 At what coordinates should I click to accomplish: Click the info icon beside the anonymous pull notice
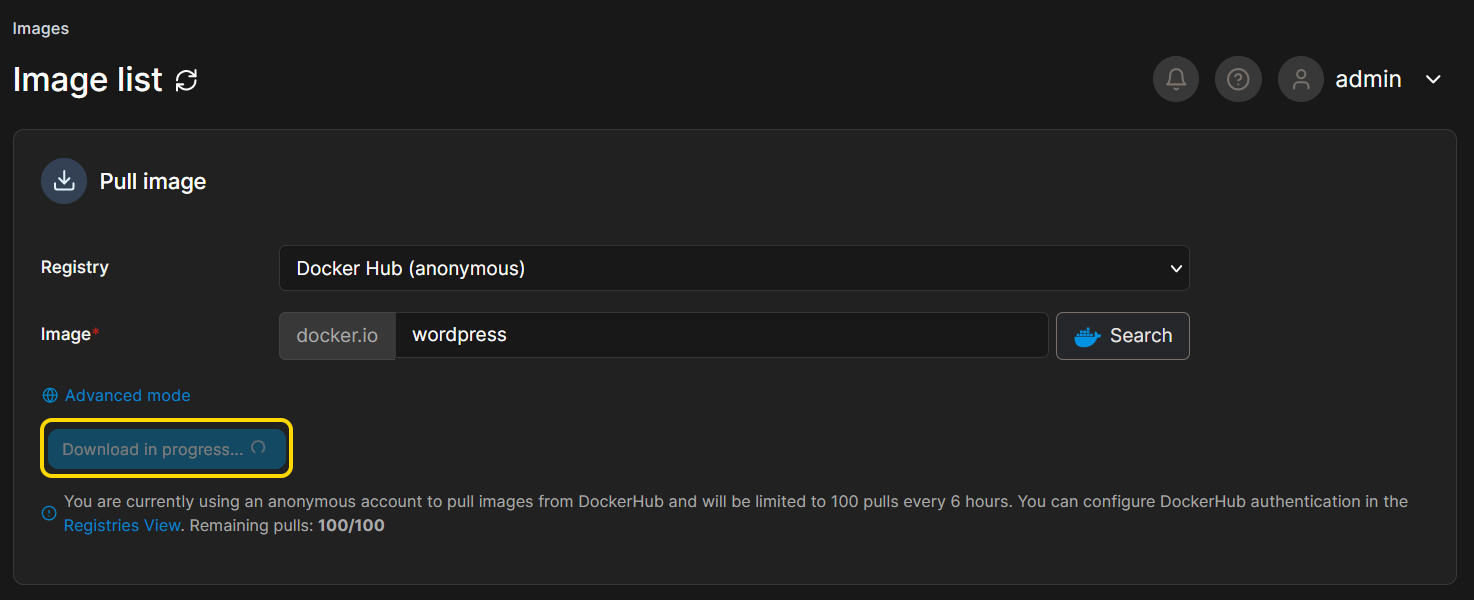49,513
